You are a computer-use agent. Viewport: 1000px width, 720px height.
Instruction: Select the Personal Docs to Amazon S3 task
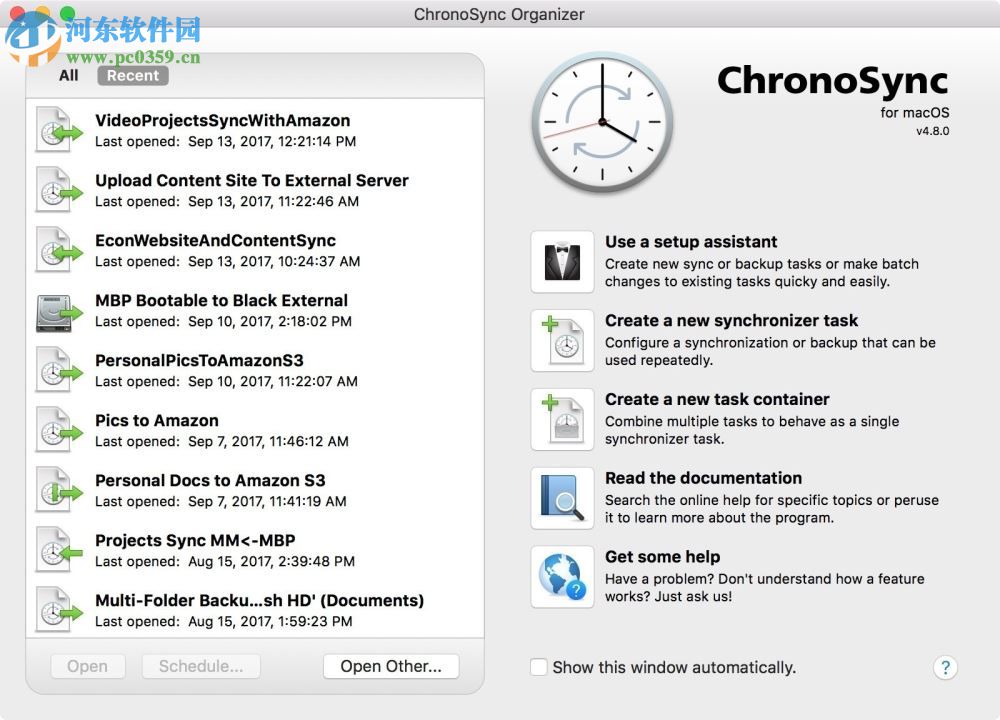click(209, 480)
